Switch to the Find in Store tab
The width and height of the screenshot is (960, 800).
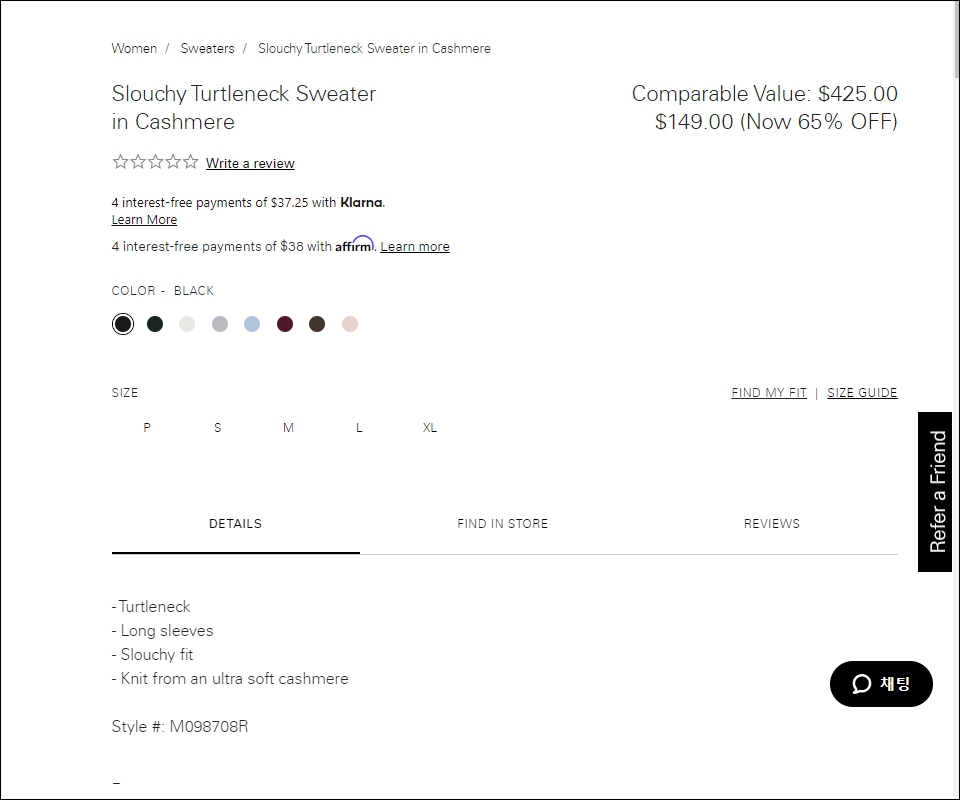pyautogui.click(x=503, y=524)
